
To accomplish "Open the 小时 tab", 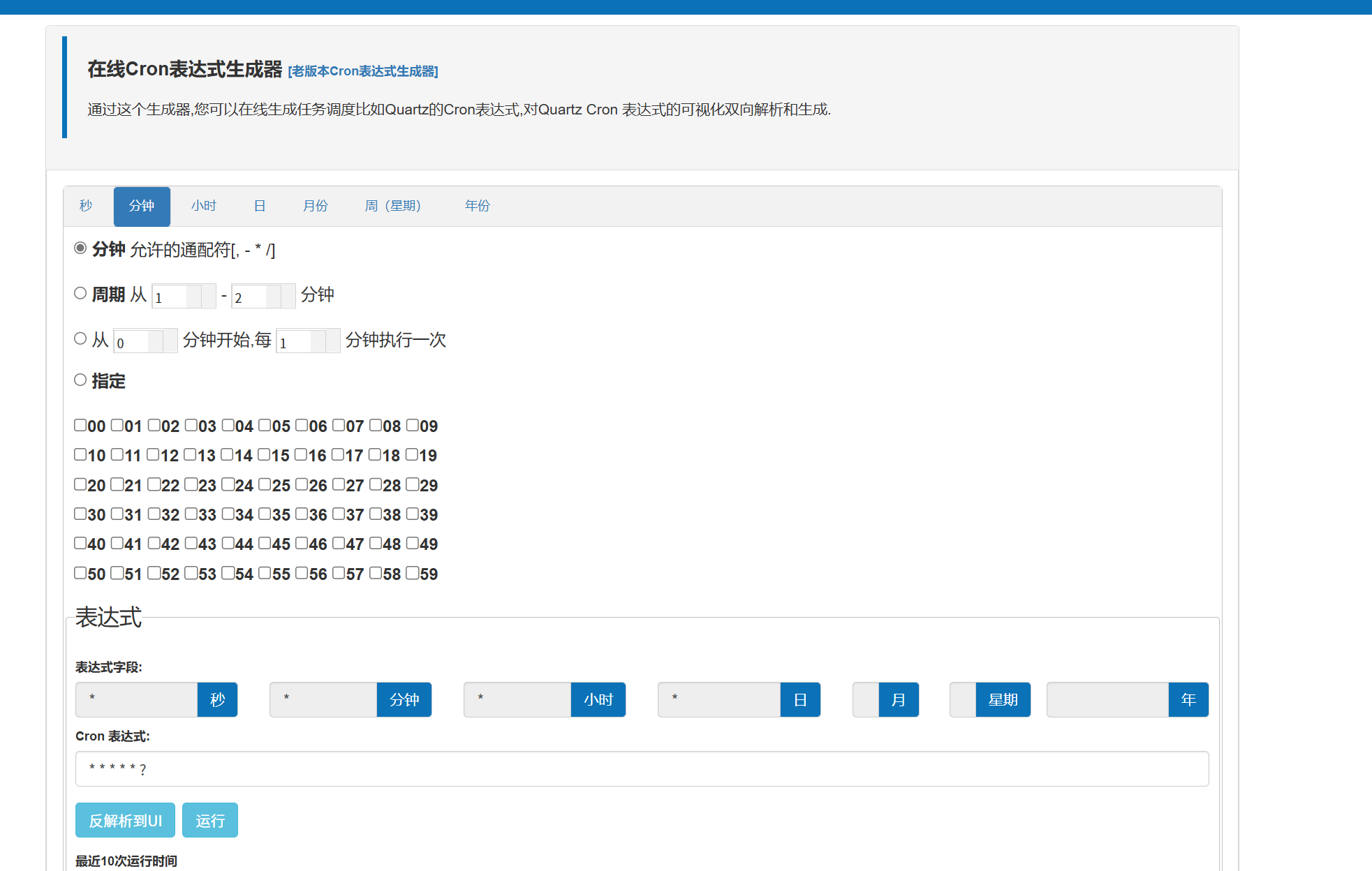I will coord(204,206).
